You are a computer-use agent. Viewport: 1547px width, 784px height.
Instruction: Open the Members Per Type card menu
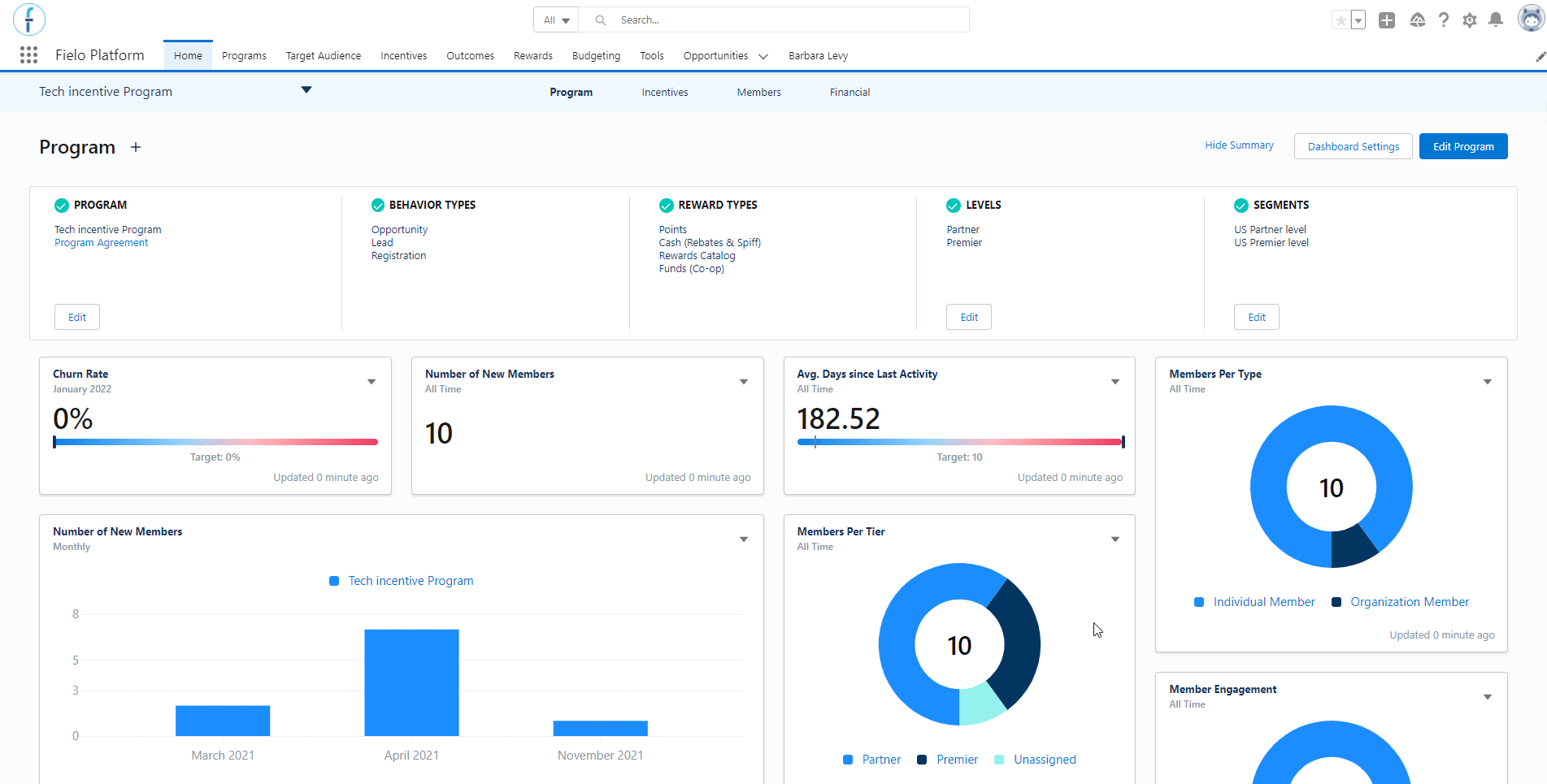pyautogui.click(x=1488, y=382)
